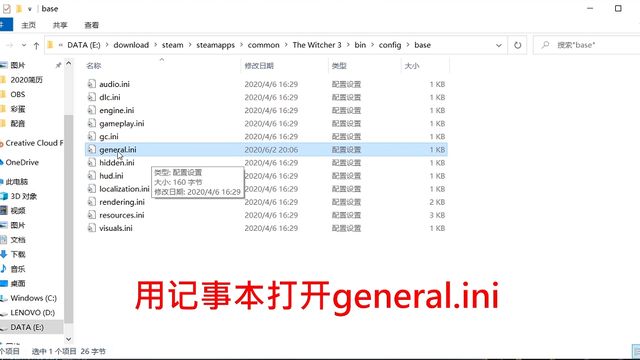Select DATA (E:) drive in sidebar
The height and width of the screenshot is (360, 640).
pyautogui.click(x=31, y=327)
